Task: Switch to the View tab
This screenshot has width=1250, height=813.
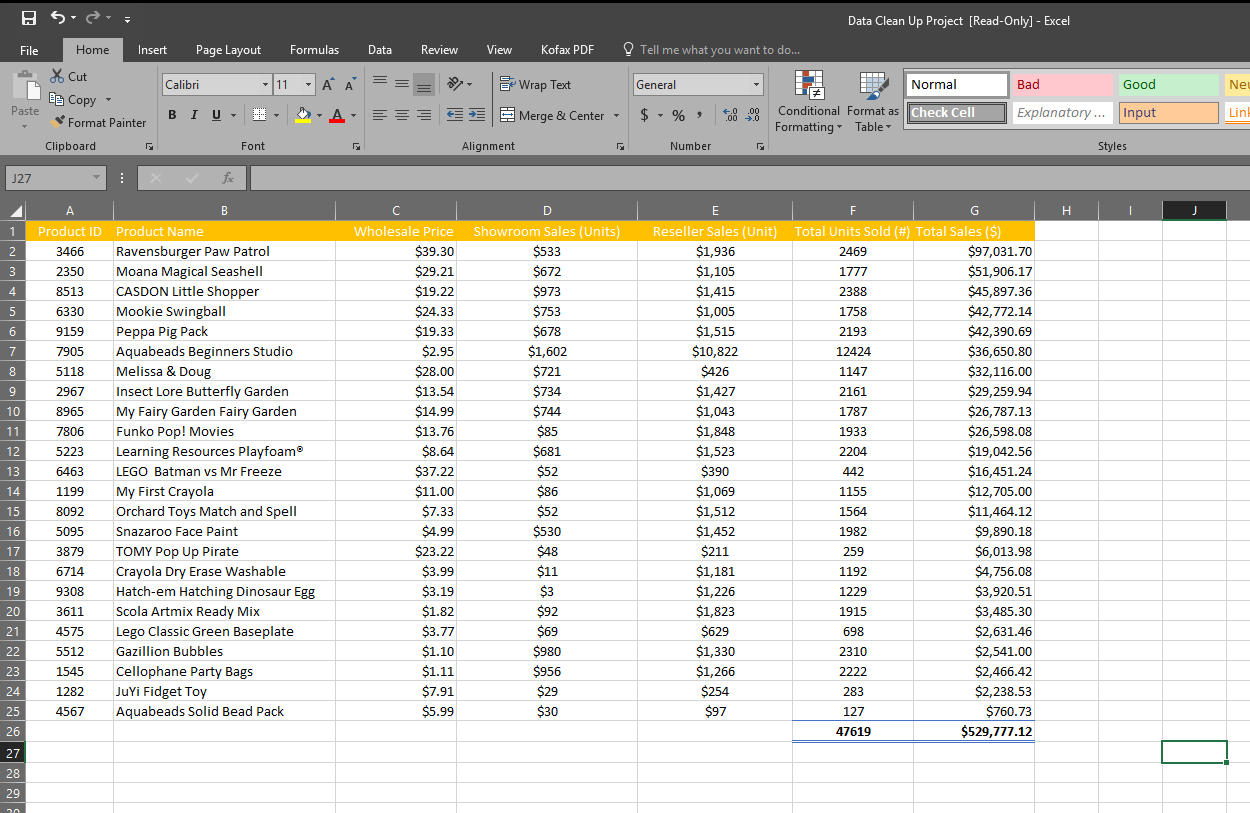Action: pyautogui.click(x=499, y=50)
